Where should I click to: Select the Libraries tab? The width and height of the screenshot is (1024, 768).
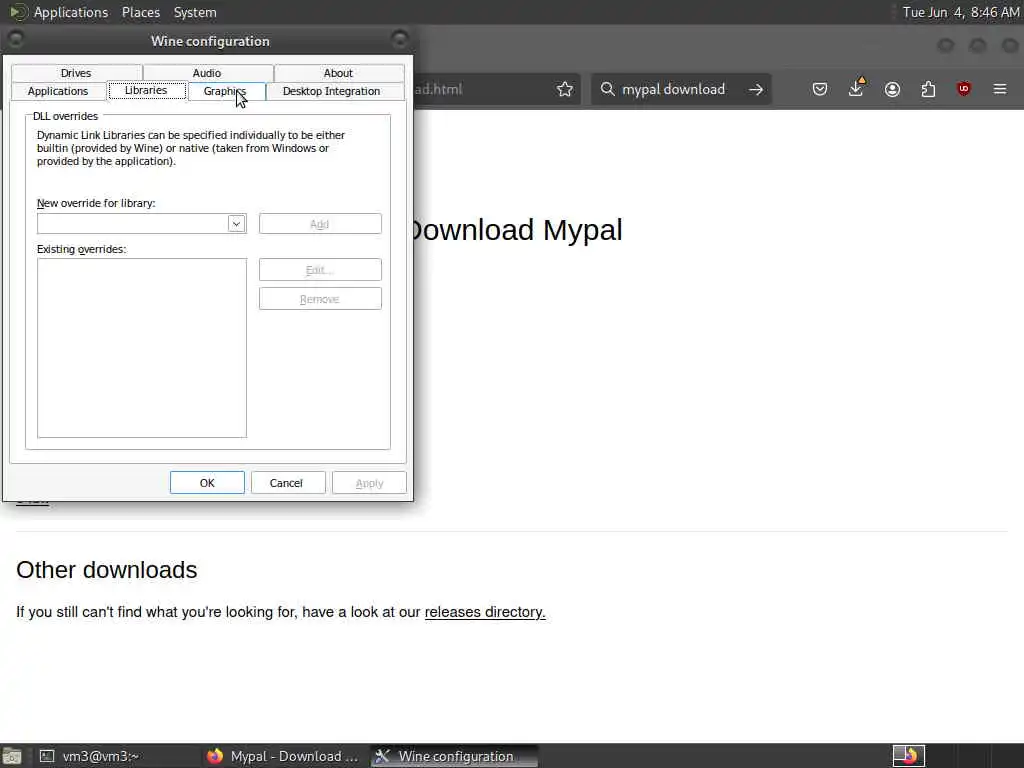click(x=146, y=91)
